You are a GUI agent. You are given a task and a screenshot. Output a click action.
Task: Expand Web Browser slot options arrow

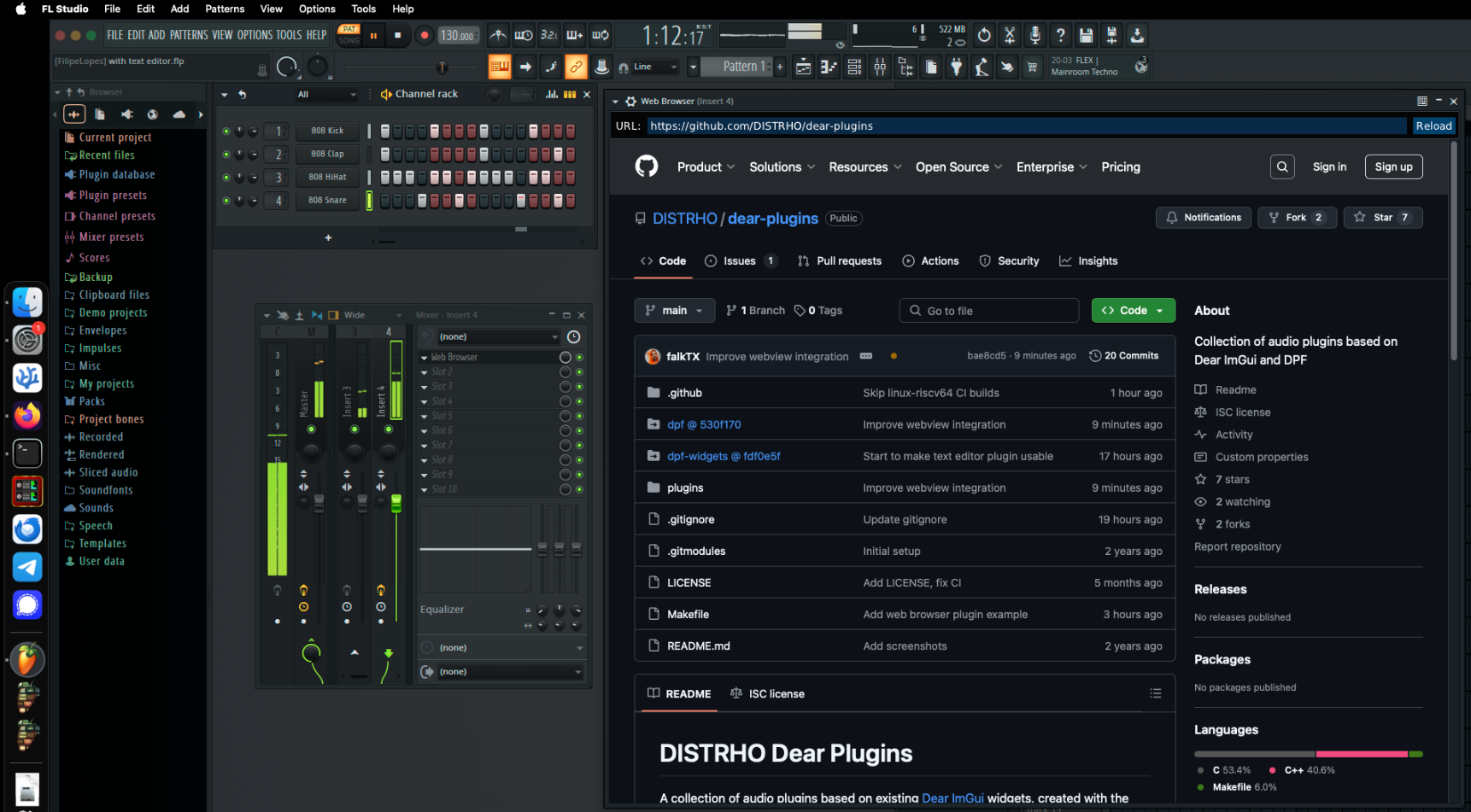[425, 358]
